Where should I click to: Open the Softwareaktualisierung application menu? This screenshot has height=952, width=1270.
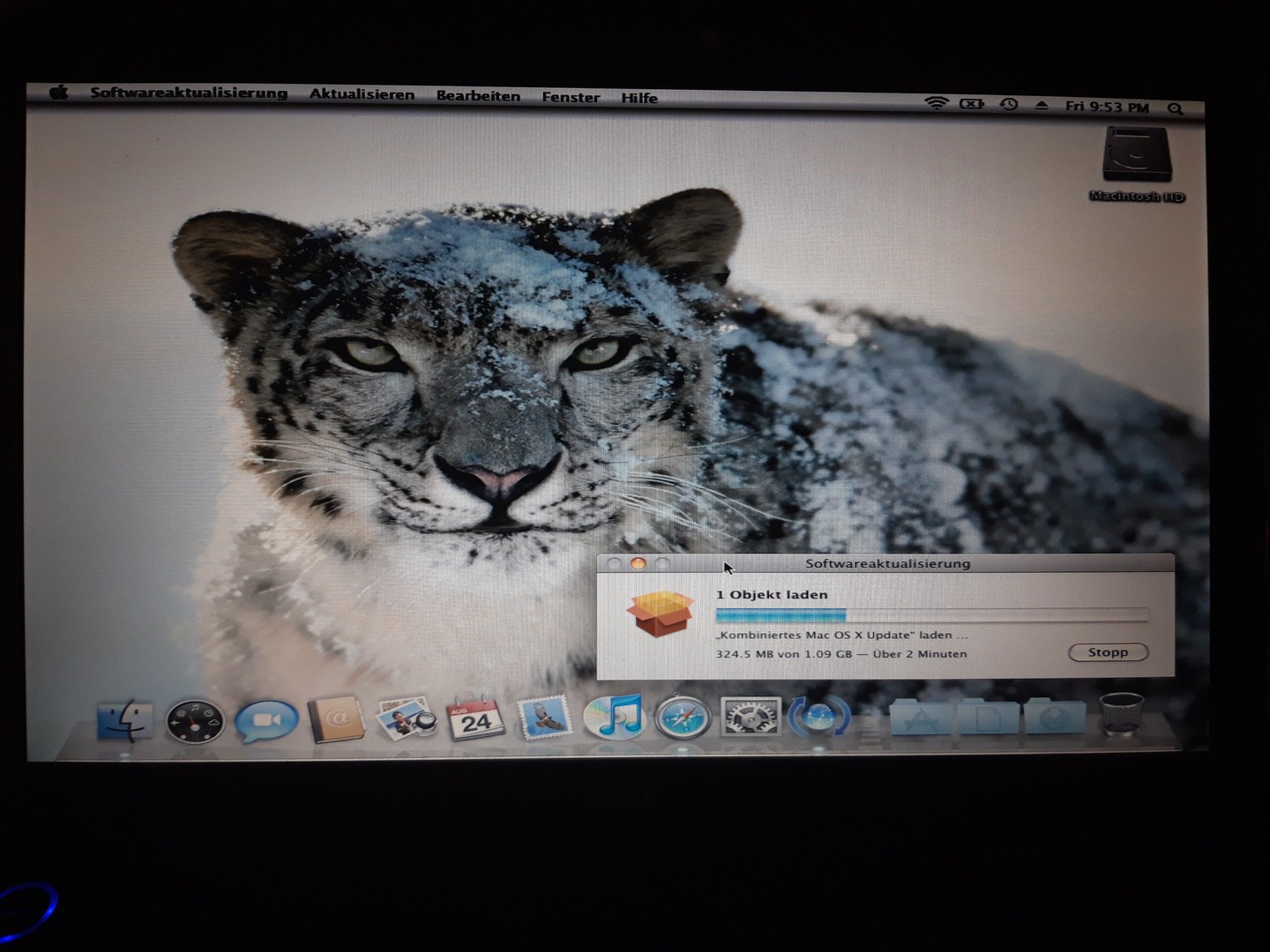point(189,93)
